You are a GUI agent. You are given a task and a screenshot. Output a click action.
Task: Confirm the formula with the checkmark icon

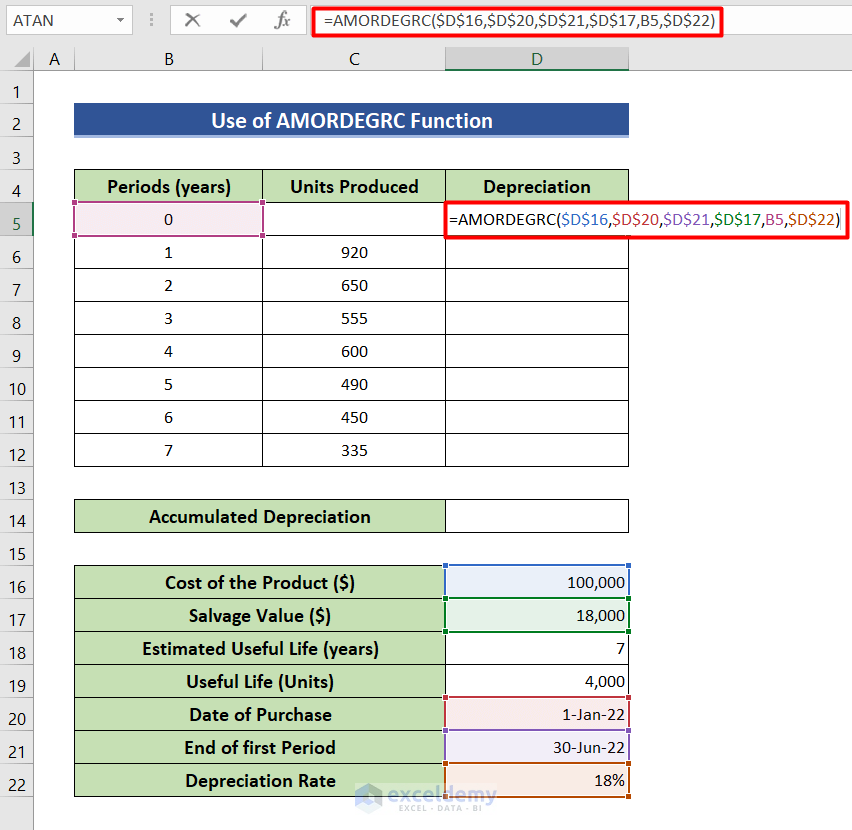click(237, 21)
